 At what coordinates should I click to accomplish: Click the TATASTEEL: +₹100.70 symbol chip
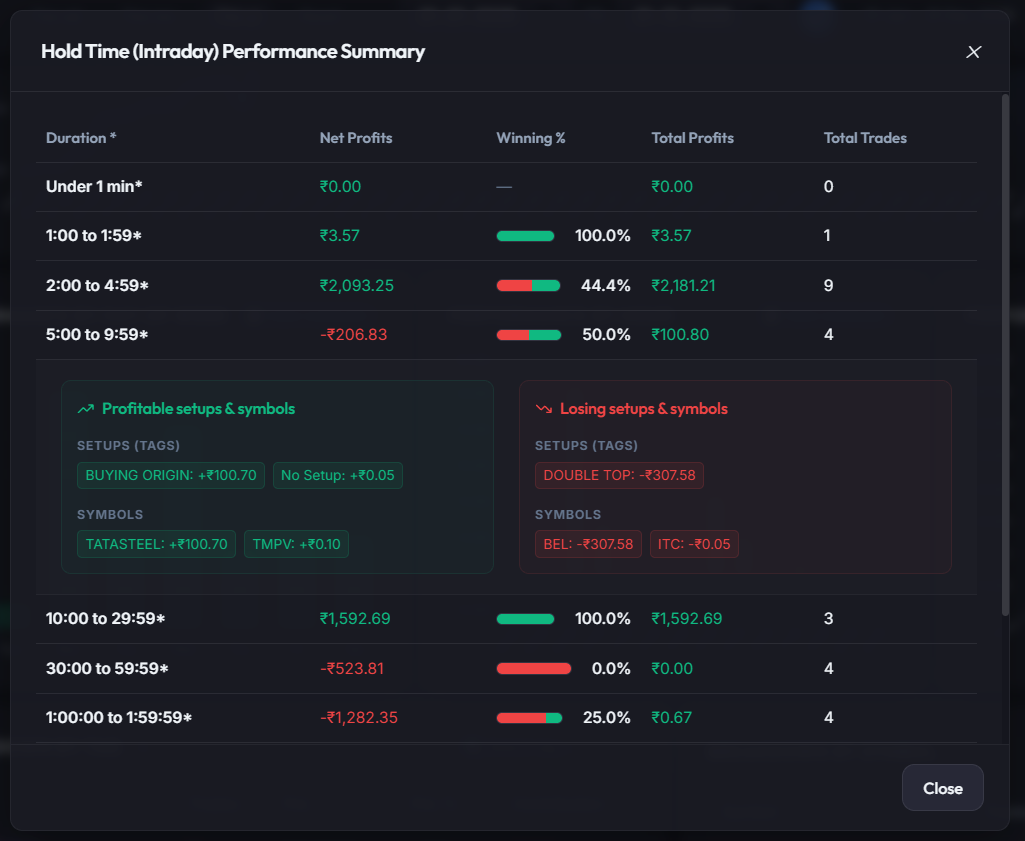(156, 544)
